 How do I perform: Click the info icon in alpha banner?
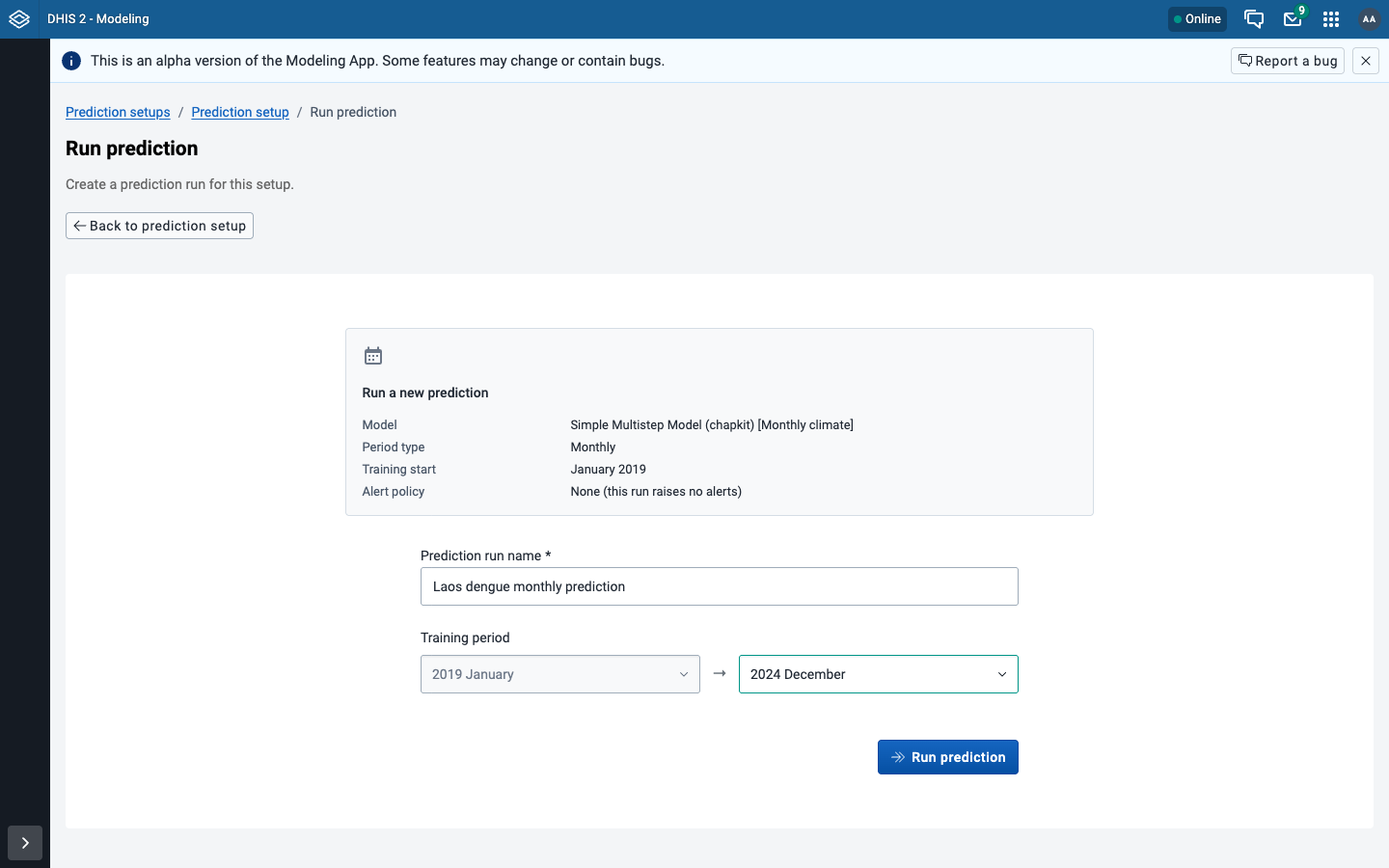(71, 61)
